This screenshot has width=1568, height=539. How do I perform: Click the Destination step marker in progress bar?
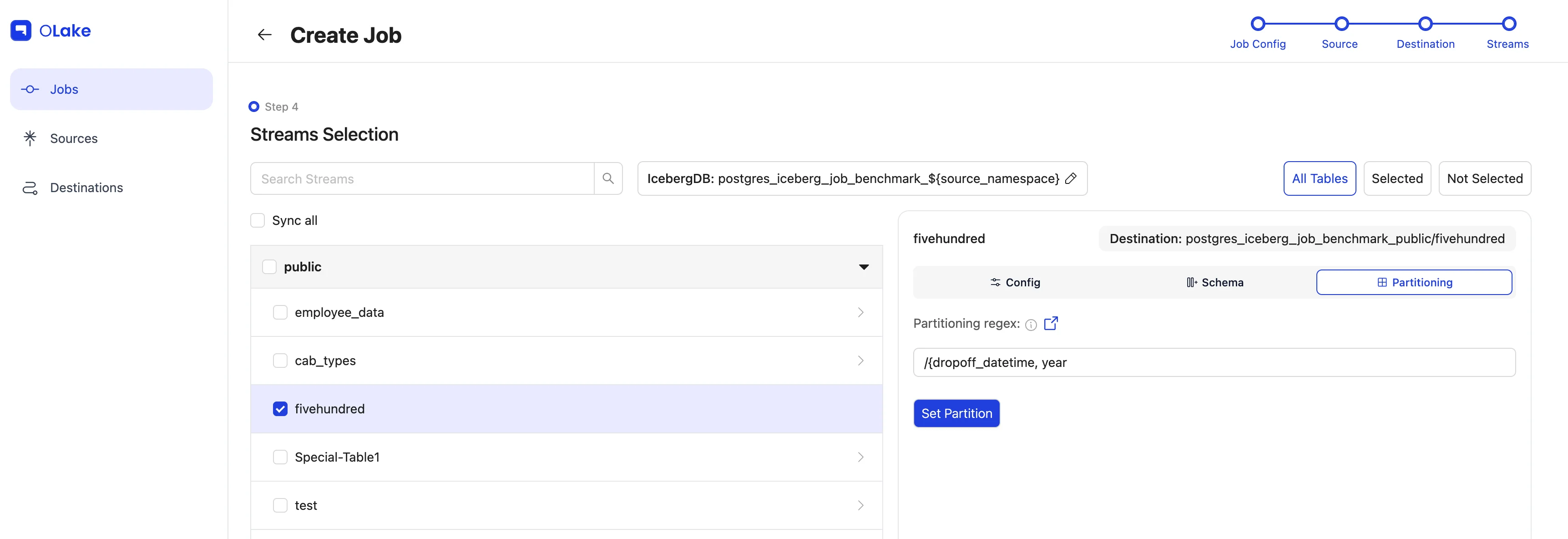pyautogui.click(x=1425, y=25)
